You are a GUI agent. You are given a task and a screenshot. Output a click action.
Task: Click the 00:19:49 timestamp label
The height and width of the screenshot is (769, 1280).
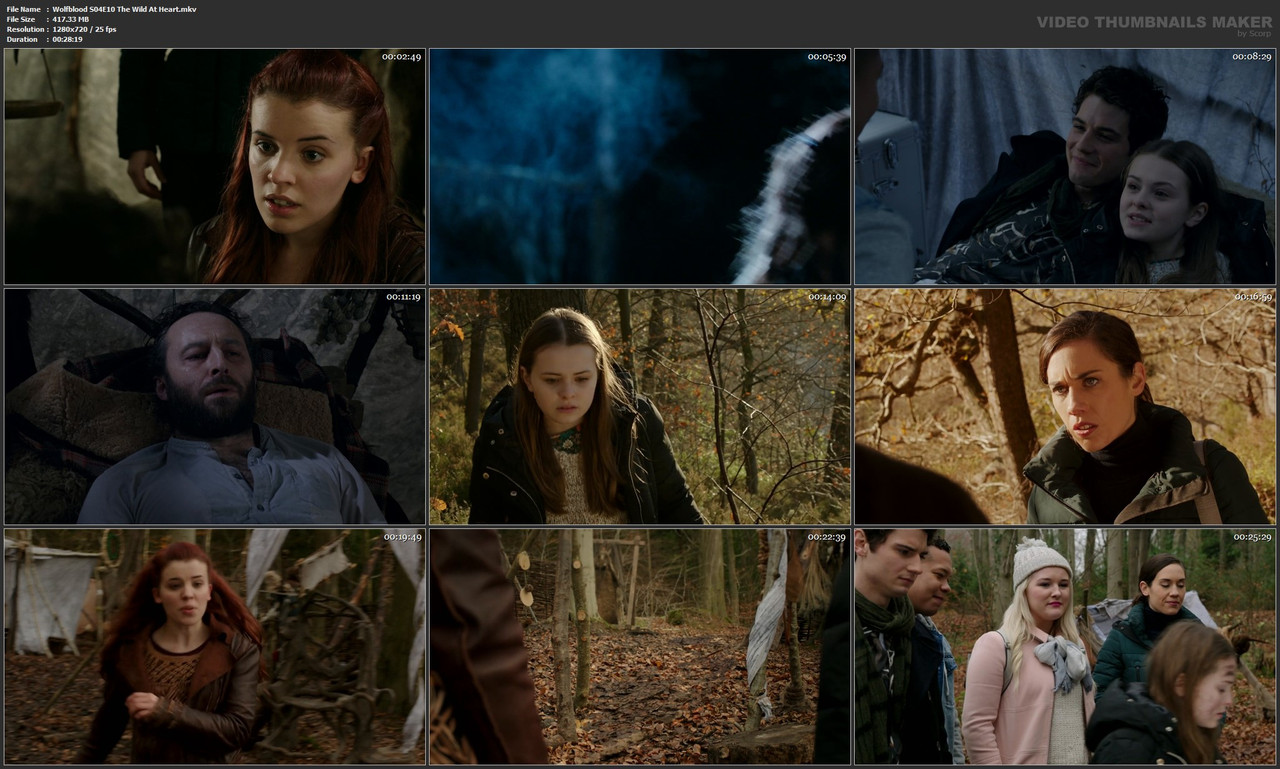[x=402, y=537]
